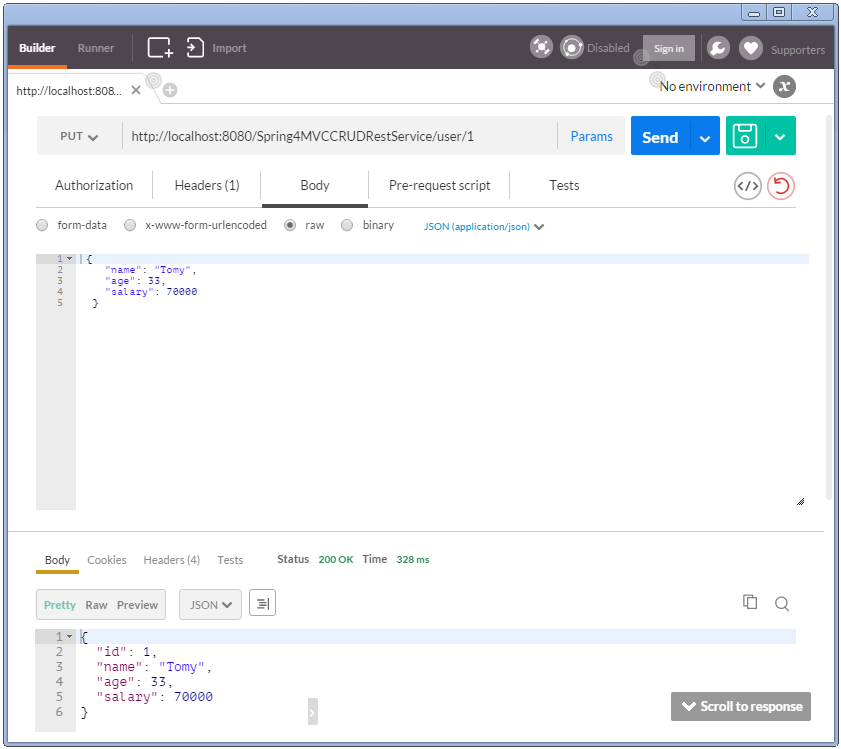Open the Interceptor proxy satellite icon
Viewport: 841px width, 749px height.
[x=541, y=47]
